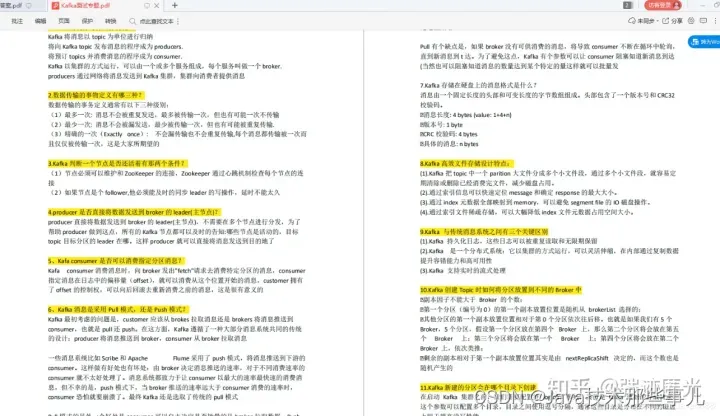Open the 保护 menu
Viewport: 720px width, 416px height.
click(87, 21)
